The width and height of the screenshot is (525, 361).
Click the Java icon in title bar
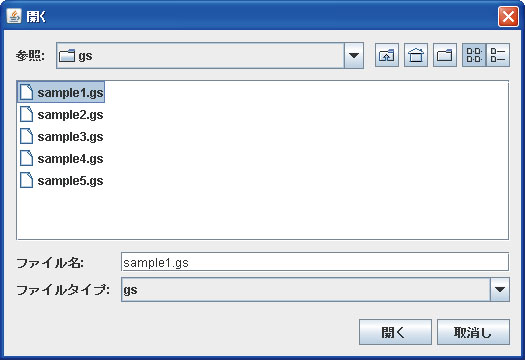(14, 16)
